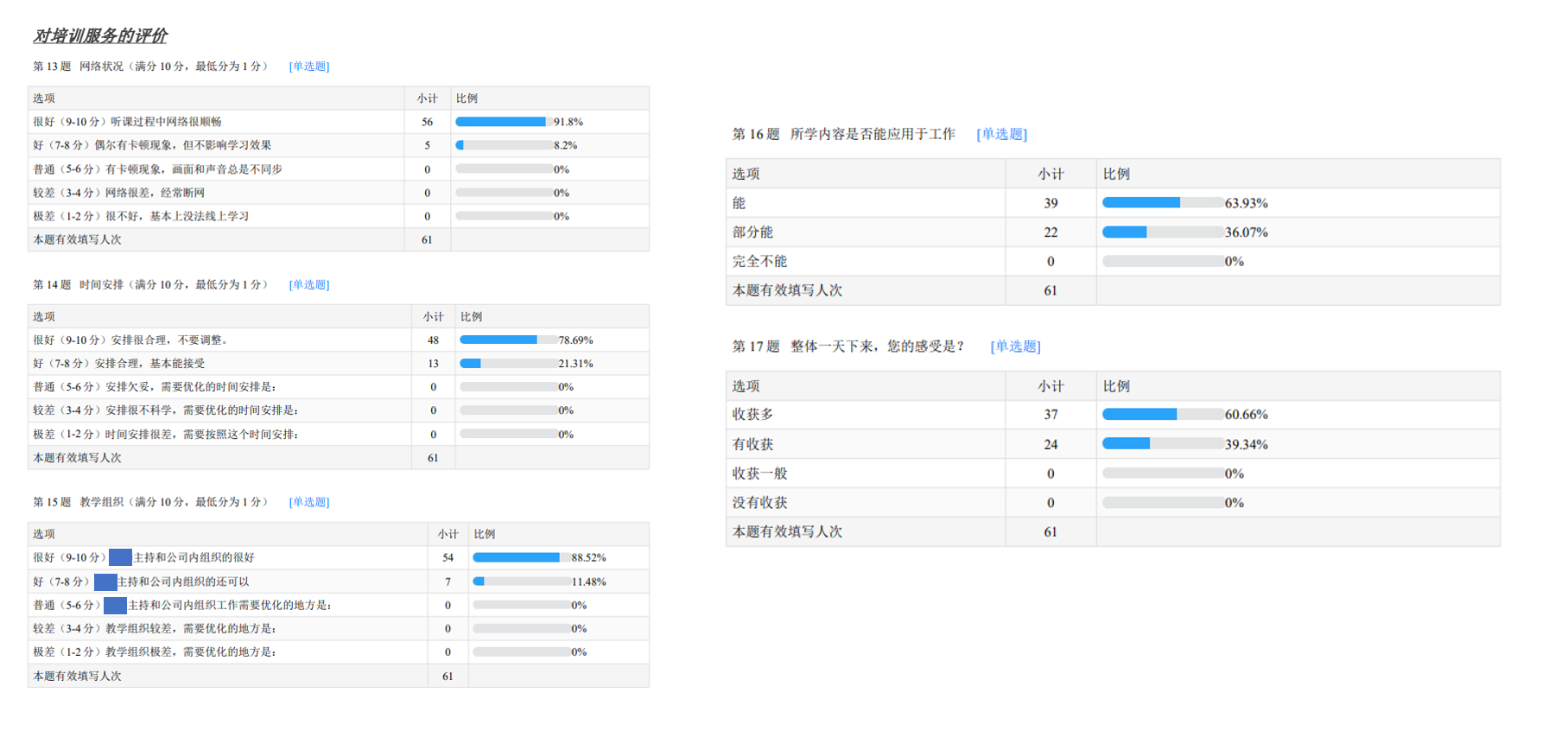Click the count 22 in the 部分能 row

point(1051,232)
